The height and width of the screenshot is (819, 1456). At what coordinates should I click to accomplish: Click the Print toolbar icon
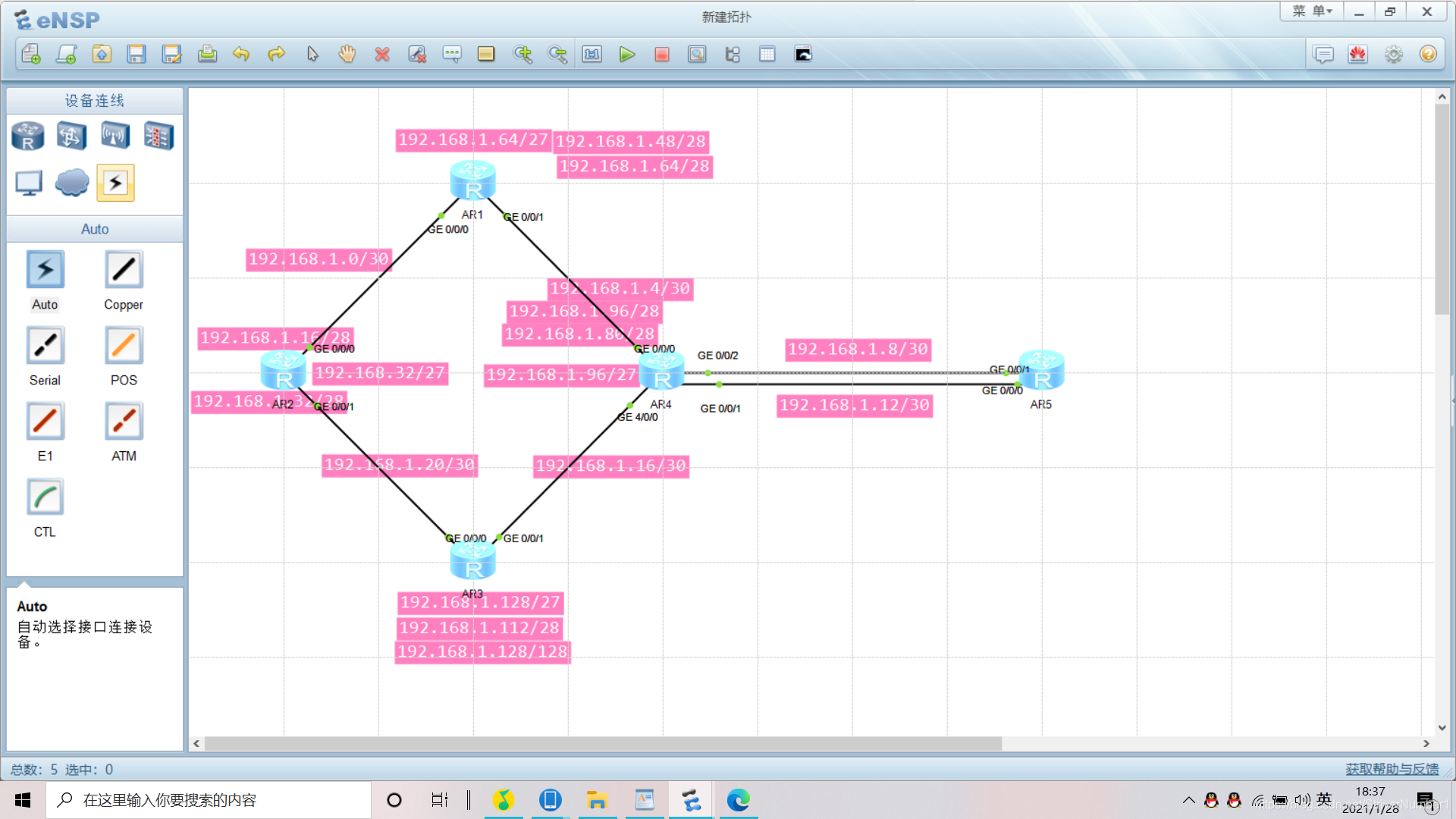click(x=207, y=54)
